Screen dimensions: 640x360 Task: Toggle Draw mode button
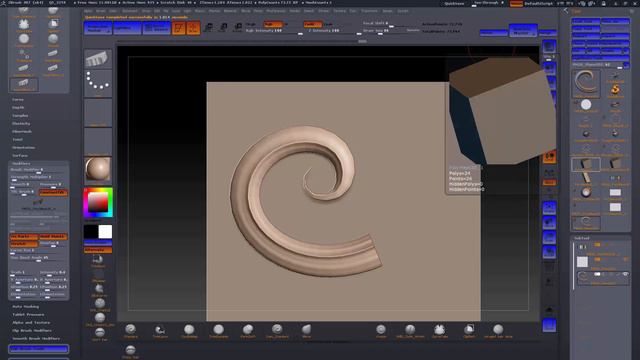[193, 28]
